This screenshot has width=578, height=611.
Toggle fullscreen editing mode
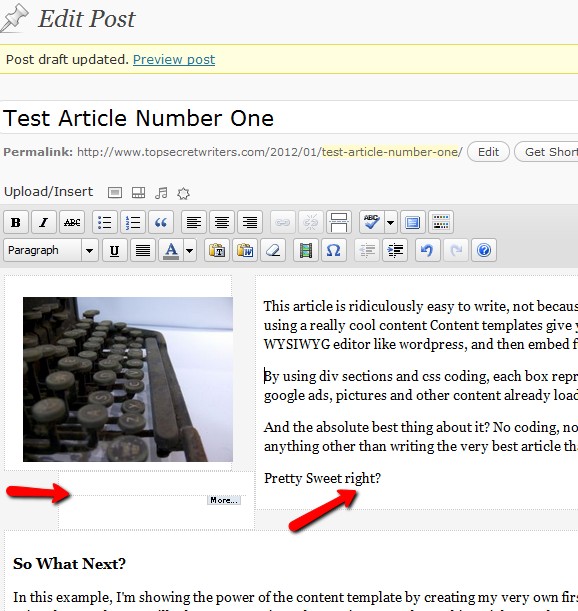[412, 223]
